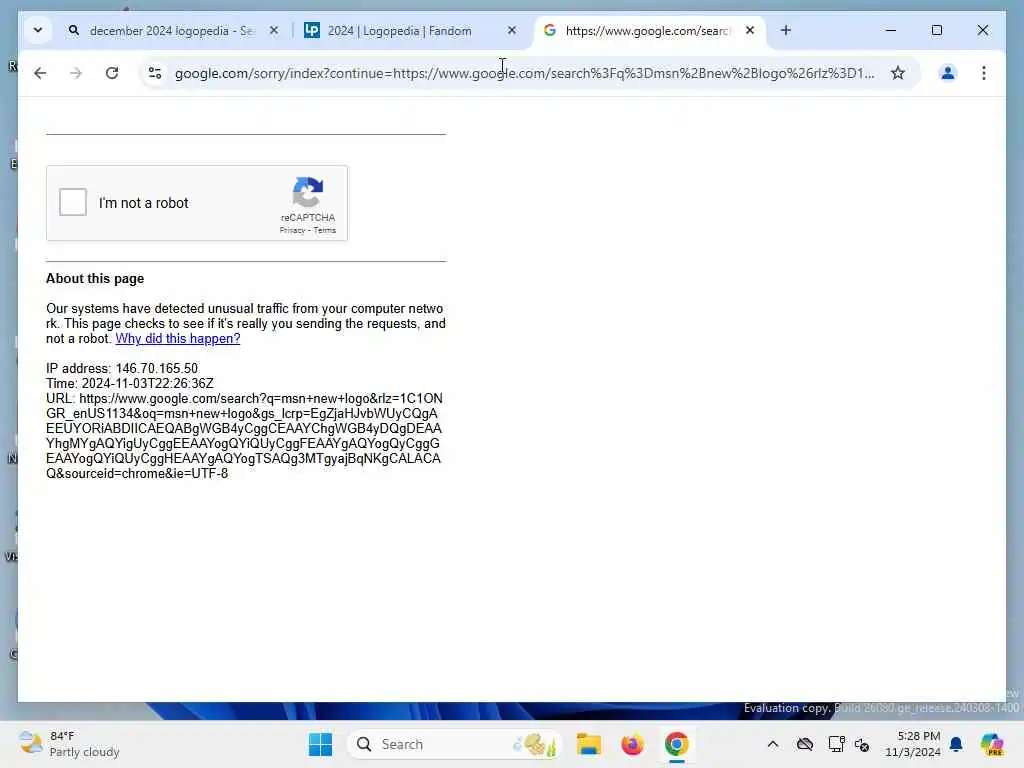This screenshot has width=1024, height=768.
Task: Click the taskbar Search box
Action: pyautogui.click(x=455, y=744)
